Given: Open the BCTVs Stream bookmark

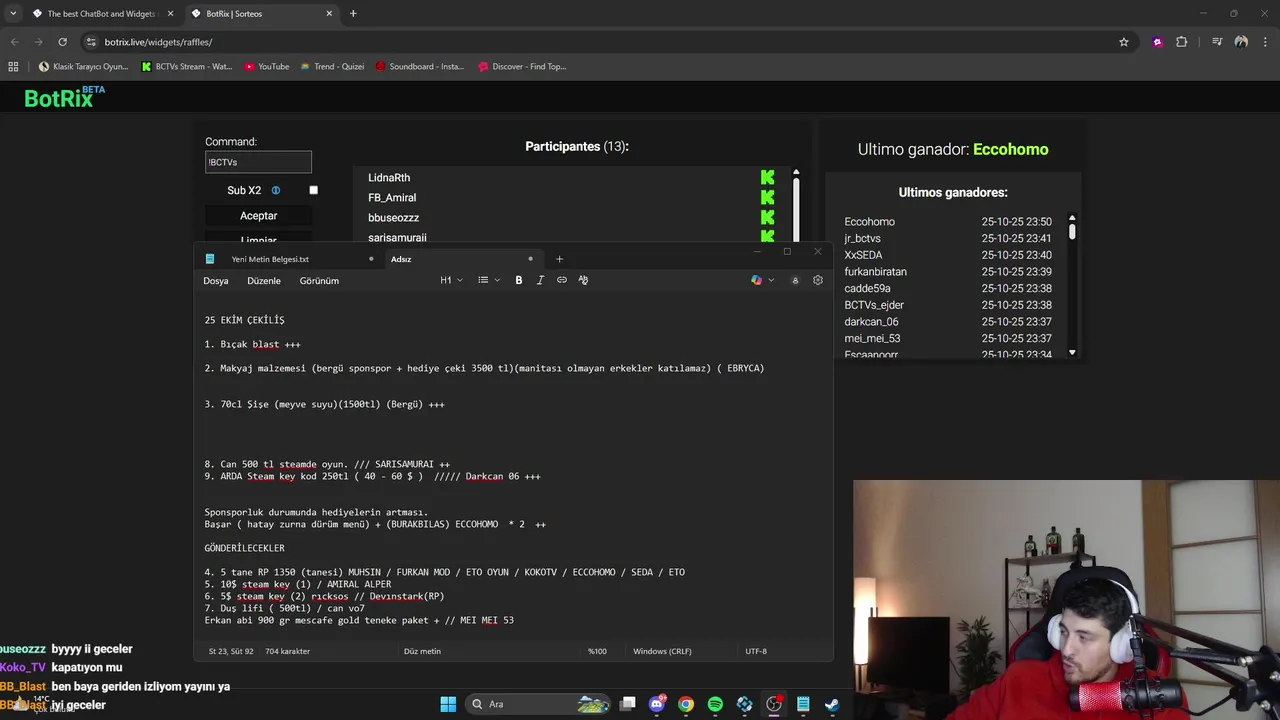Looking at the screenshot, I should (187, 67).
